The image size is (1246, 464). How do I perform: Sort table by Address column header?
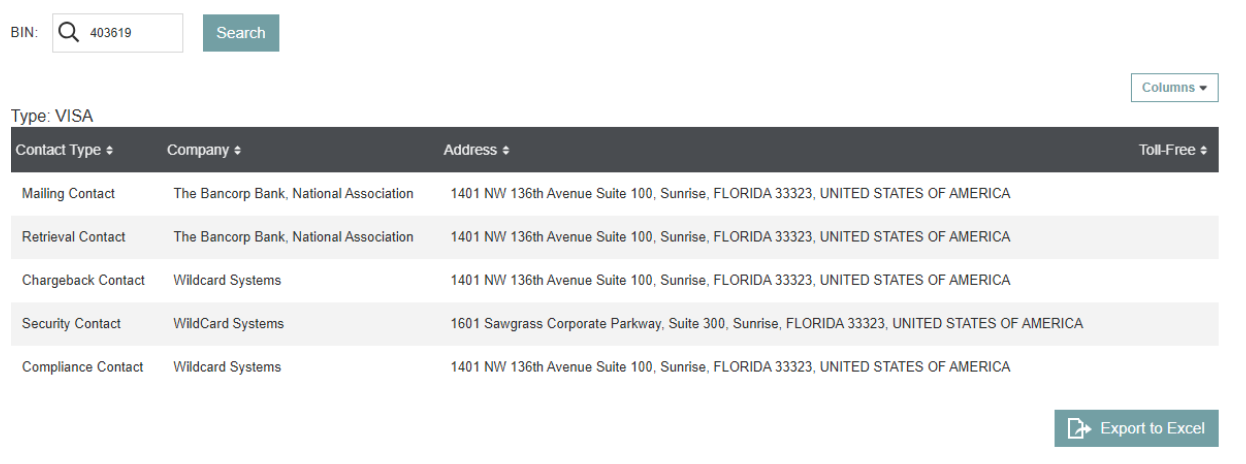(x=470, y=150)
